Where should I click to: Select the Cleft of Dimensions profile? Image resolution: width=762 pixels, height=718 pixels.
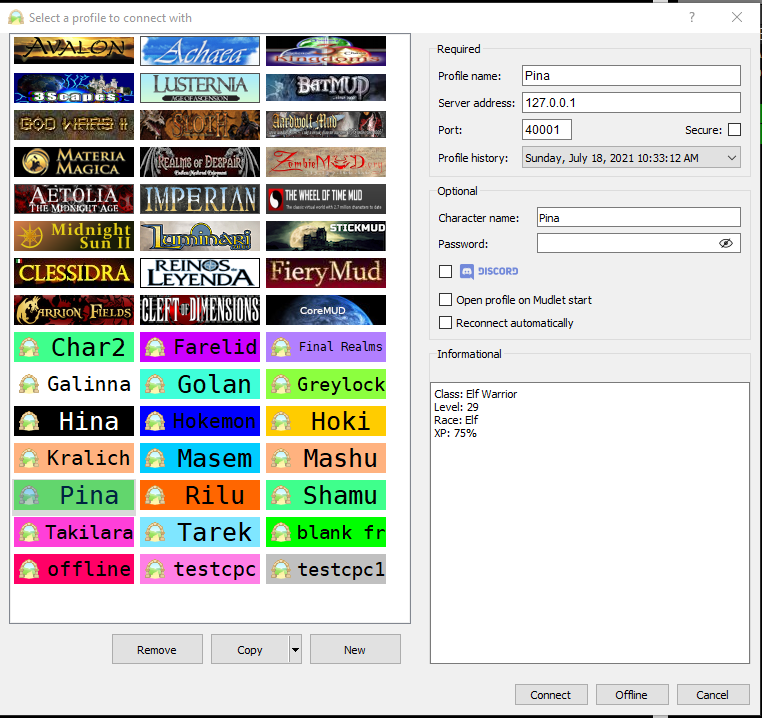200,310
